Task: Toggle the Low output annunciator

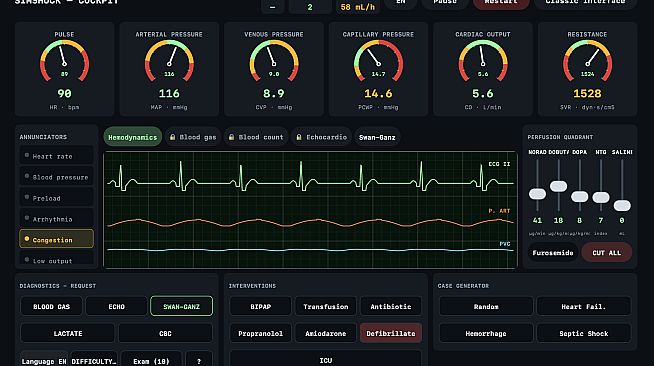Action: (x=56, y=258)
